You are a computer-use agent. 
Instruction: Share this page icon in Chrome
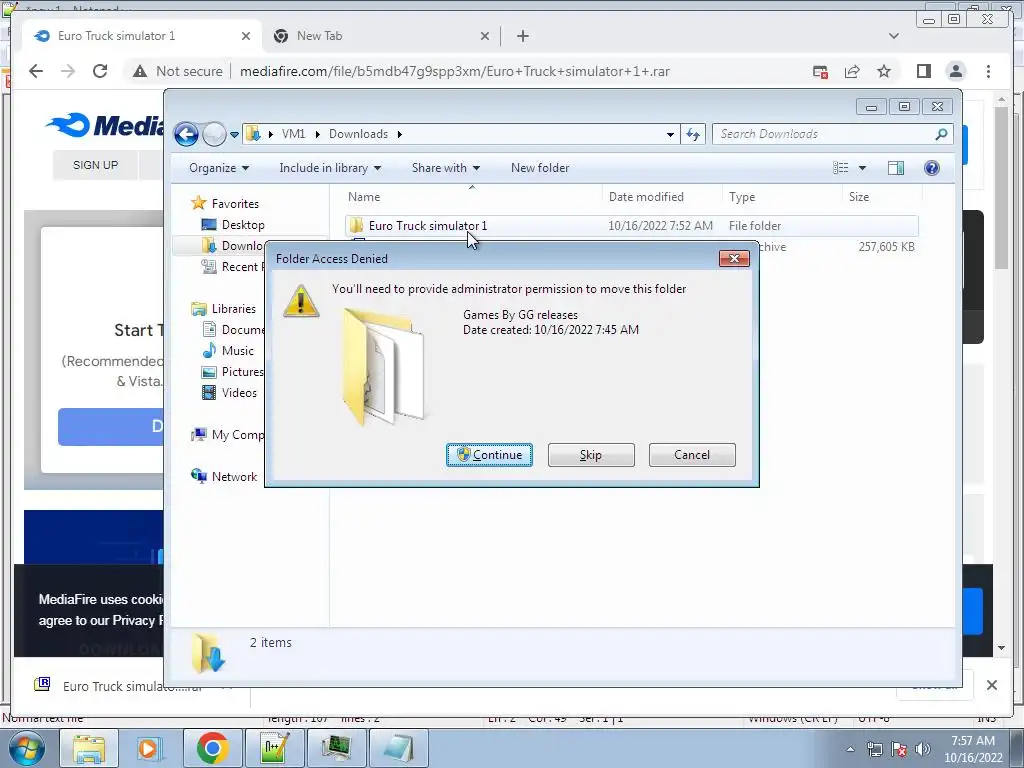pos(852,71)
